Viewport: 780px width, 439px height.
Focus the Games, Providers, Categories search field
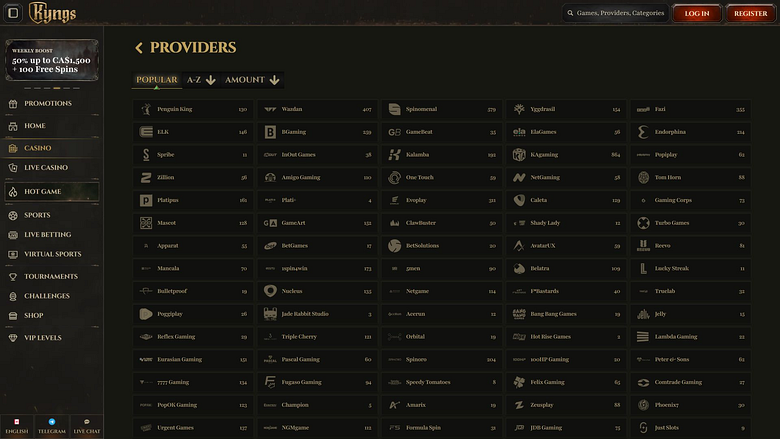pos(616,13)
